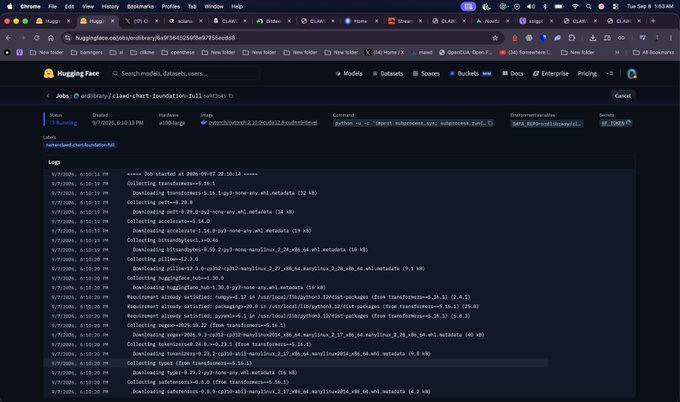Open the Bookmarks menu in menu bar
Screen dimensions: 680x402
click(140, 7)
